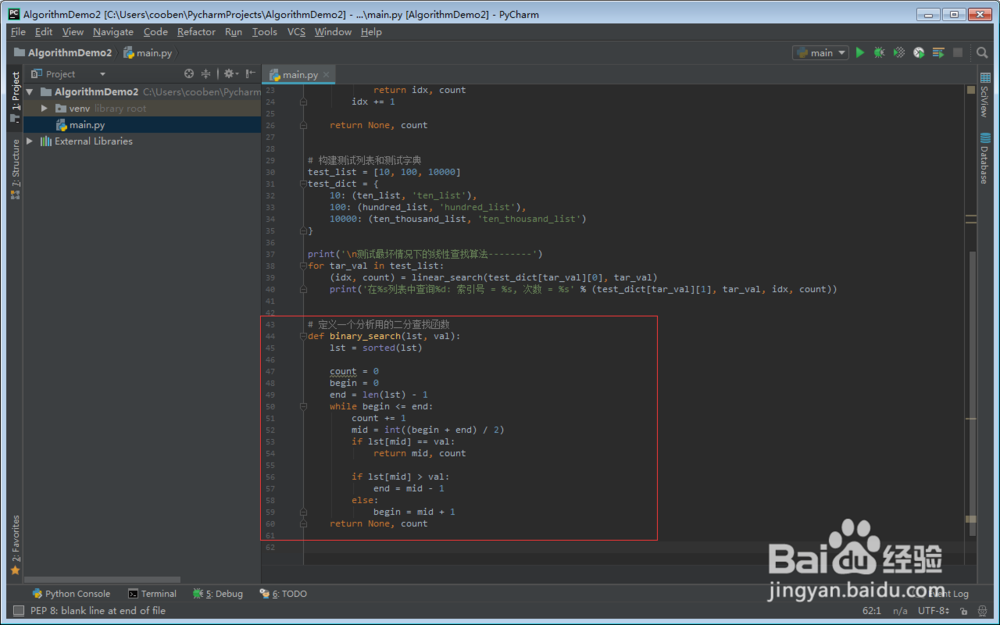
Task: Toggle the 1: Project side tab
Action: pos(15,96)
